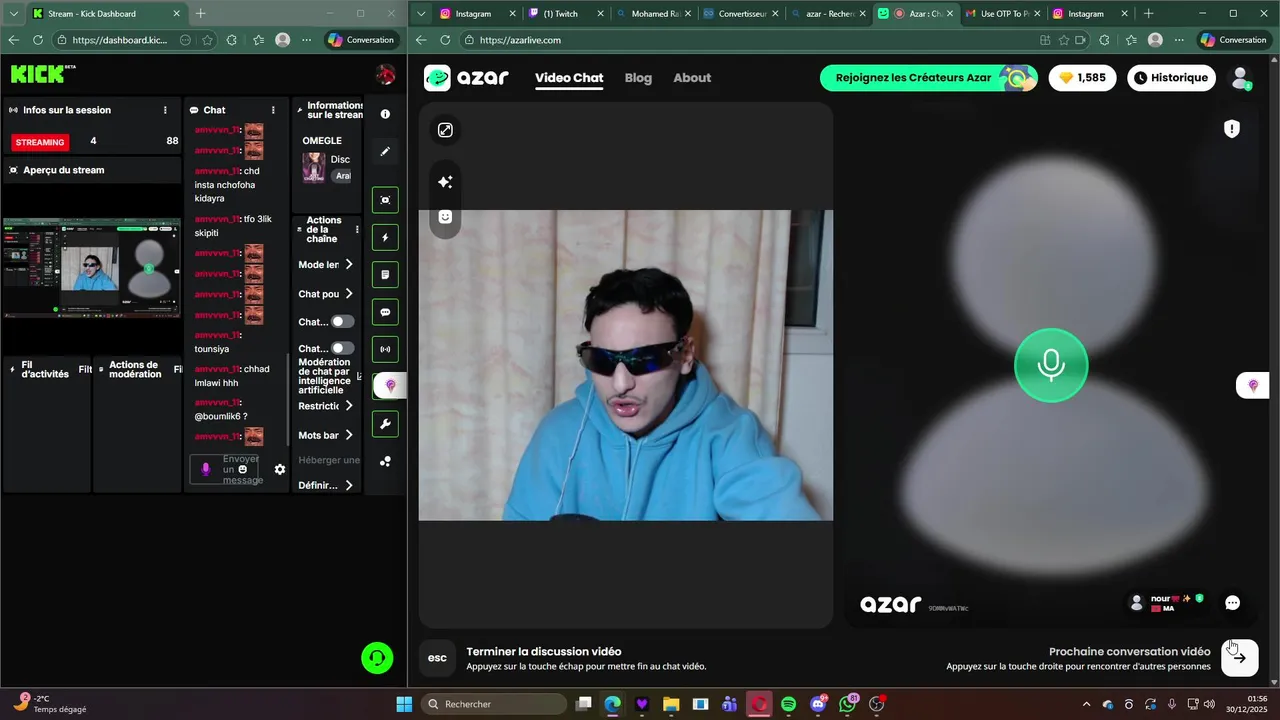This screenshot has height=720, width=1280.
Task: Click the broadcast signal icon in Kick sidebar
Action: (385, 350)
